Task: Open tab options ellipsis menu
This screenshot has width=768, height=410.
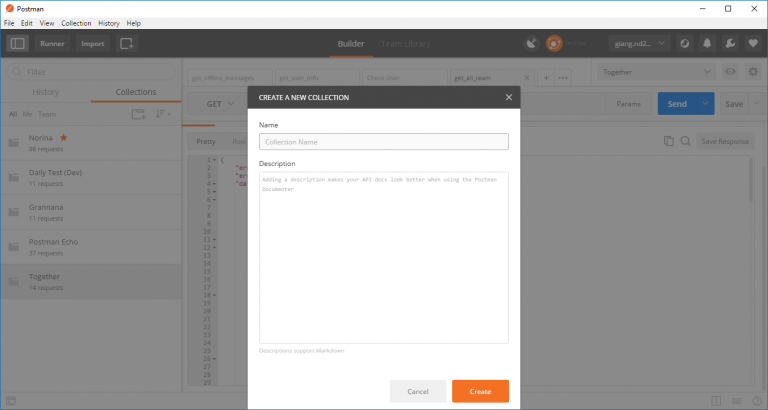Action: [563, 78]
